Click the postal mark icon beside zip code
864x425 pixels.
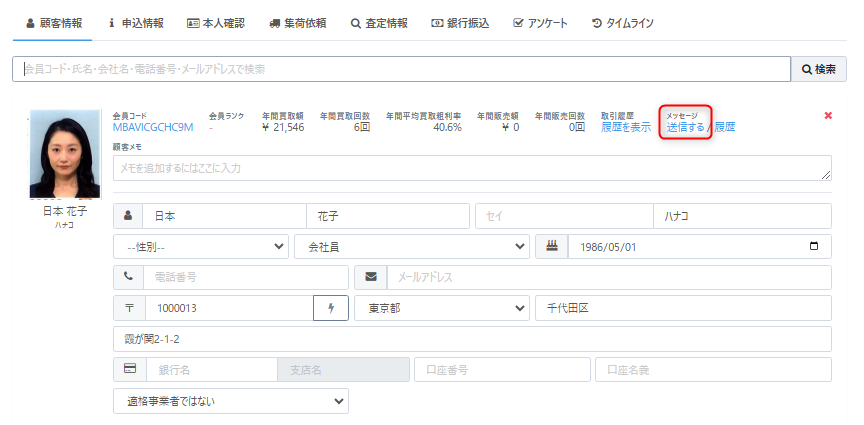coord(129,308)
